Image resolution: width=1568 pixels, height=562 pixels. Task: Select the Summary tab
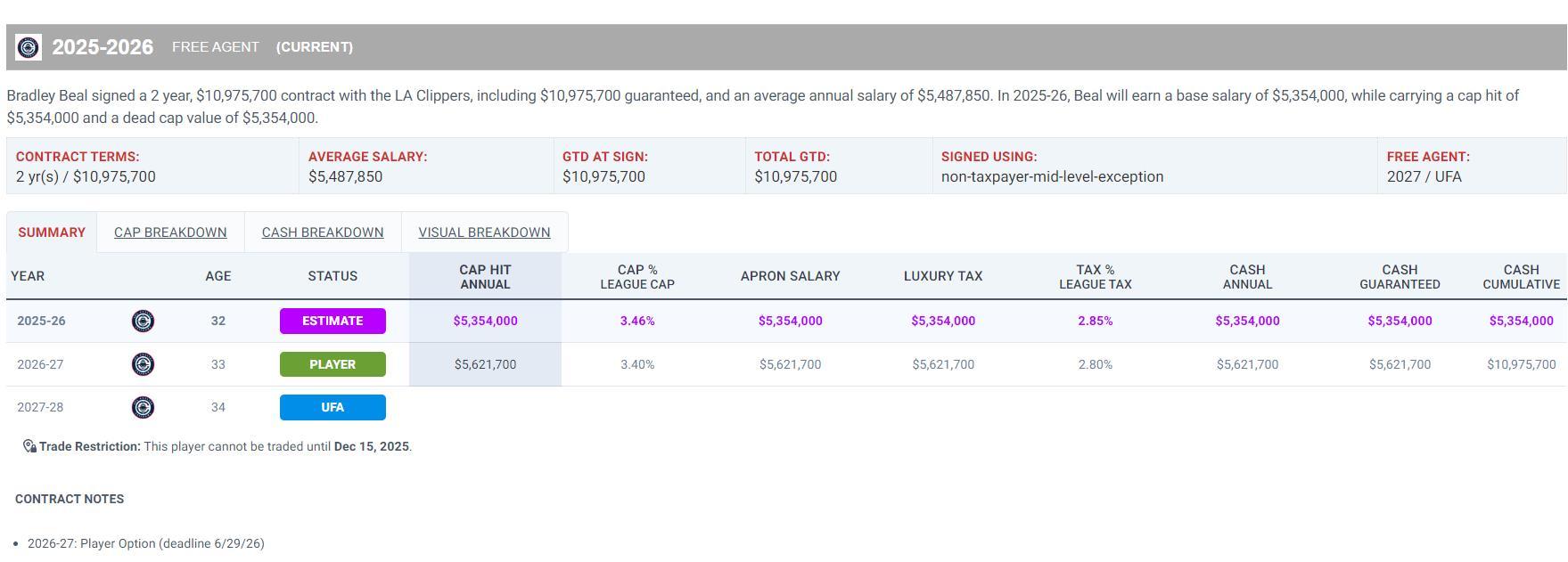pyautogui.click(x=52, y=232)
